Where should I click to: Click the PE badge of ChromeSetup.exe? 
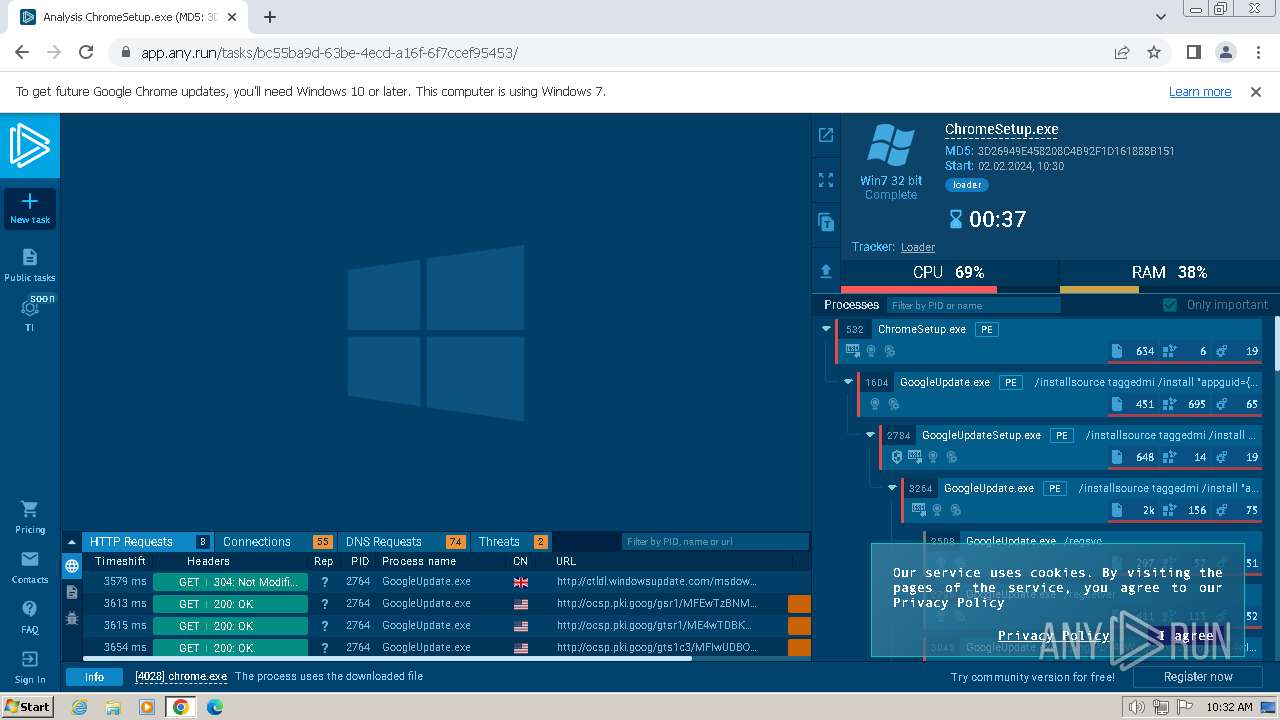(986, 329)
